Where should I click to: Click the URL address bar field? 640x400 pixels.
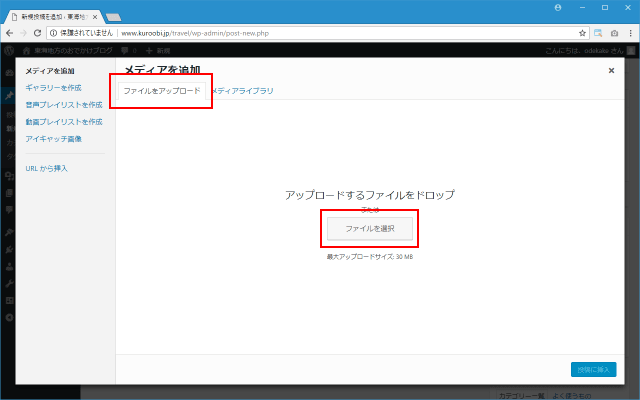(317, 33)
